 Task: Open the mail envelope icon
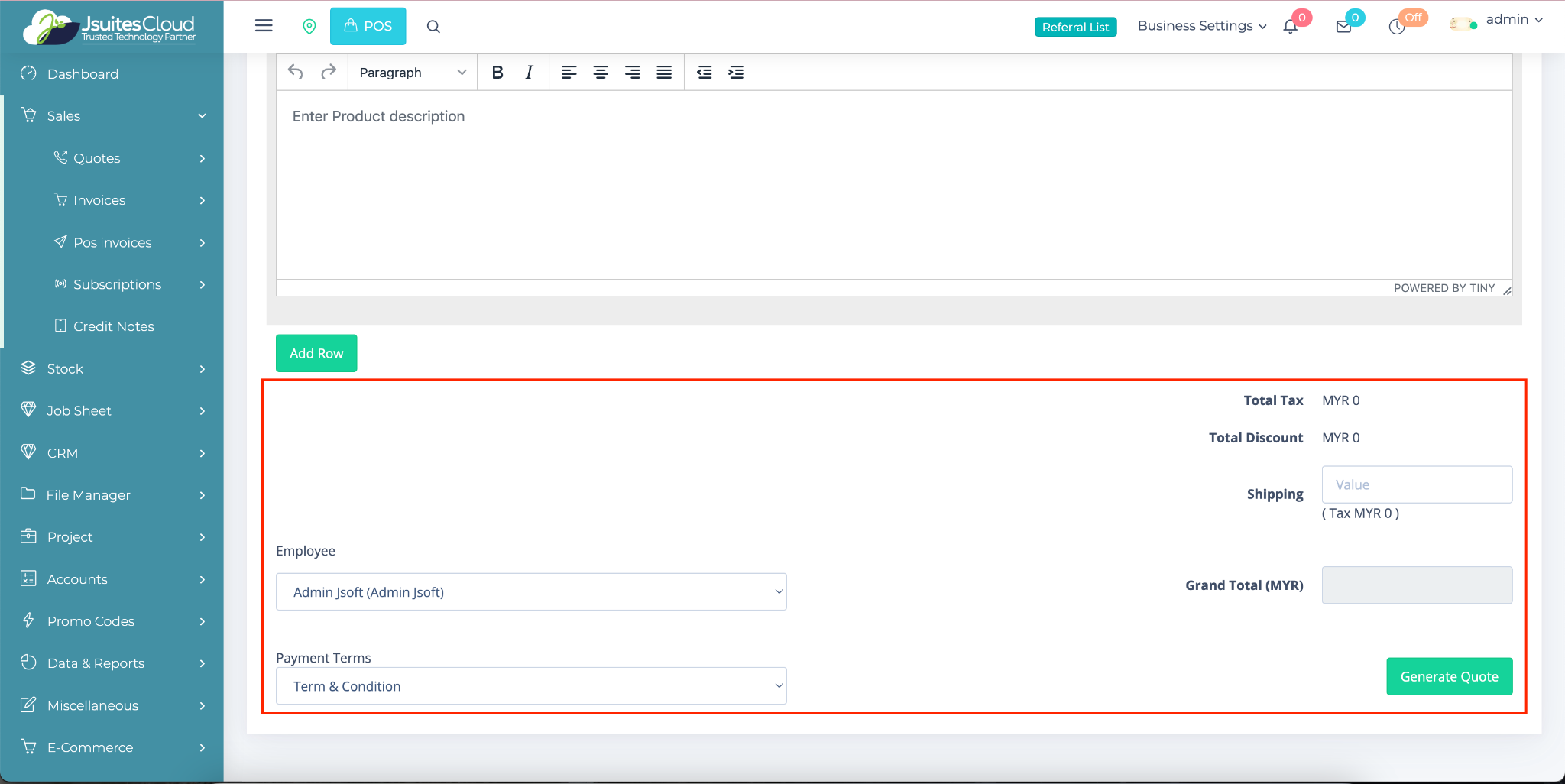click(1343, 27)
